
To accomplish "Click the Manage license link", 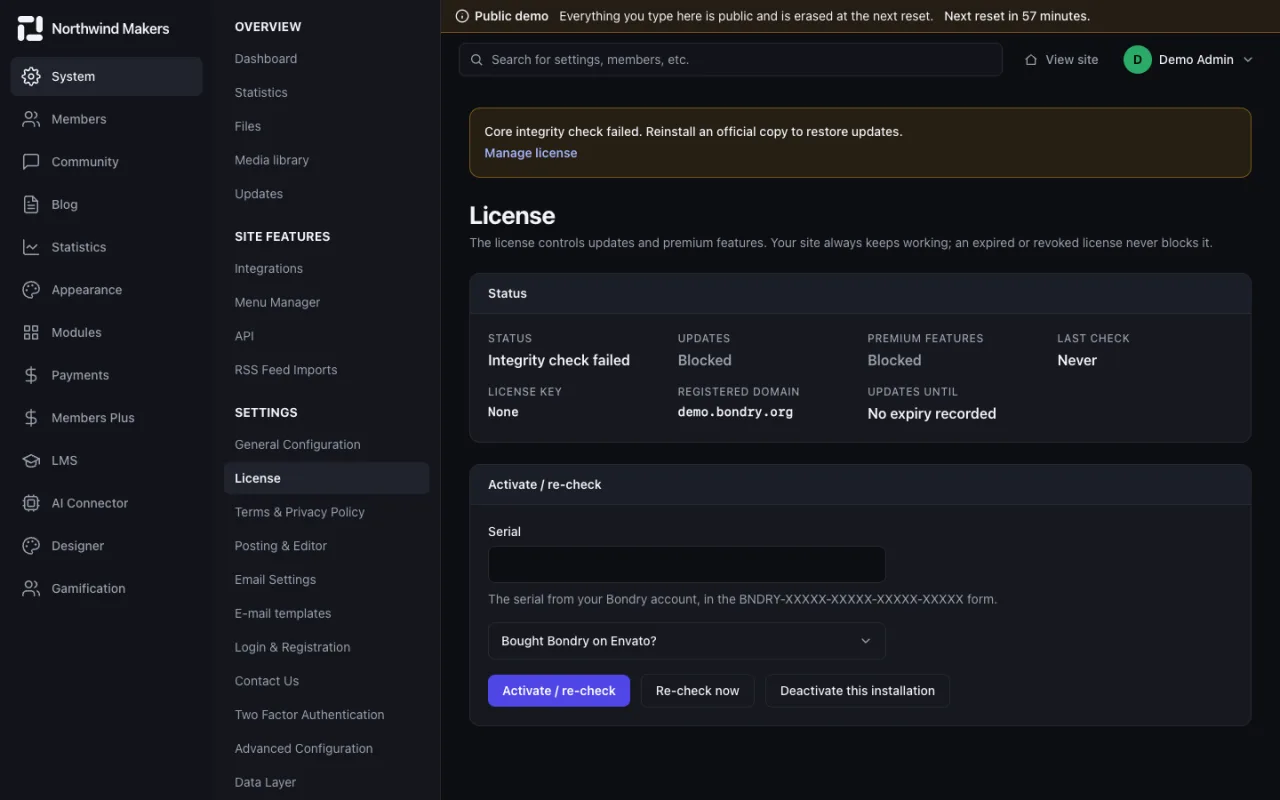I will [531, 153].
